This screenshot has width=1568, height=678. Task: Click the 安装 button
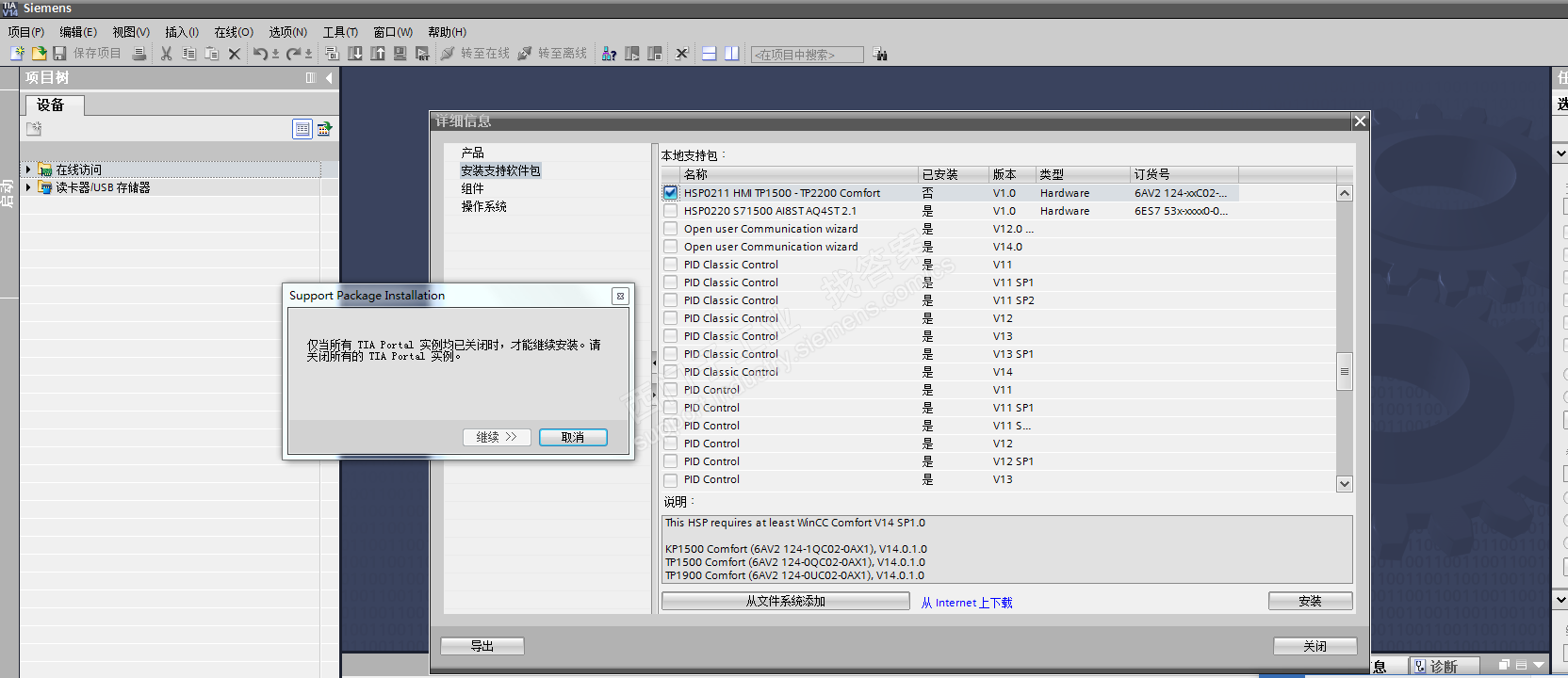[x=1310, y=601]
